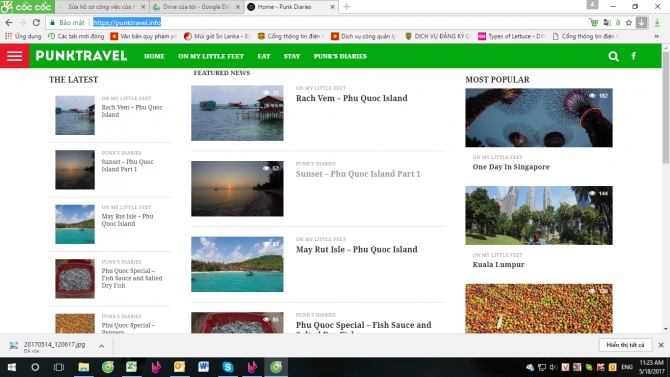Click the translate icon in address bar

[607, 23]
